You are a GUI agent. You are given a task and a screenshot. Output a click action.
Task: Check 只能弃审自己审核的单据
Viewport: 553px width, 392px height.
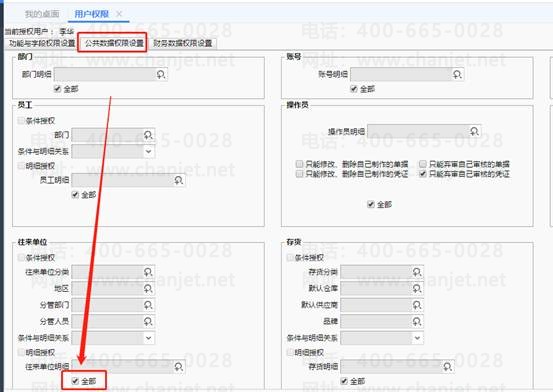pos(423,164)
